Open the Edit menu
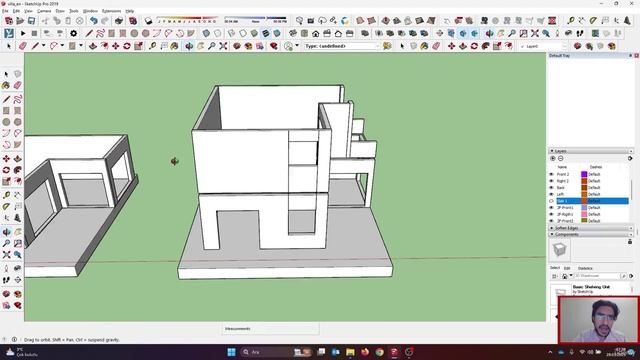 point(16,11)
